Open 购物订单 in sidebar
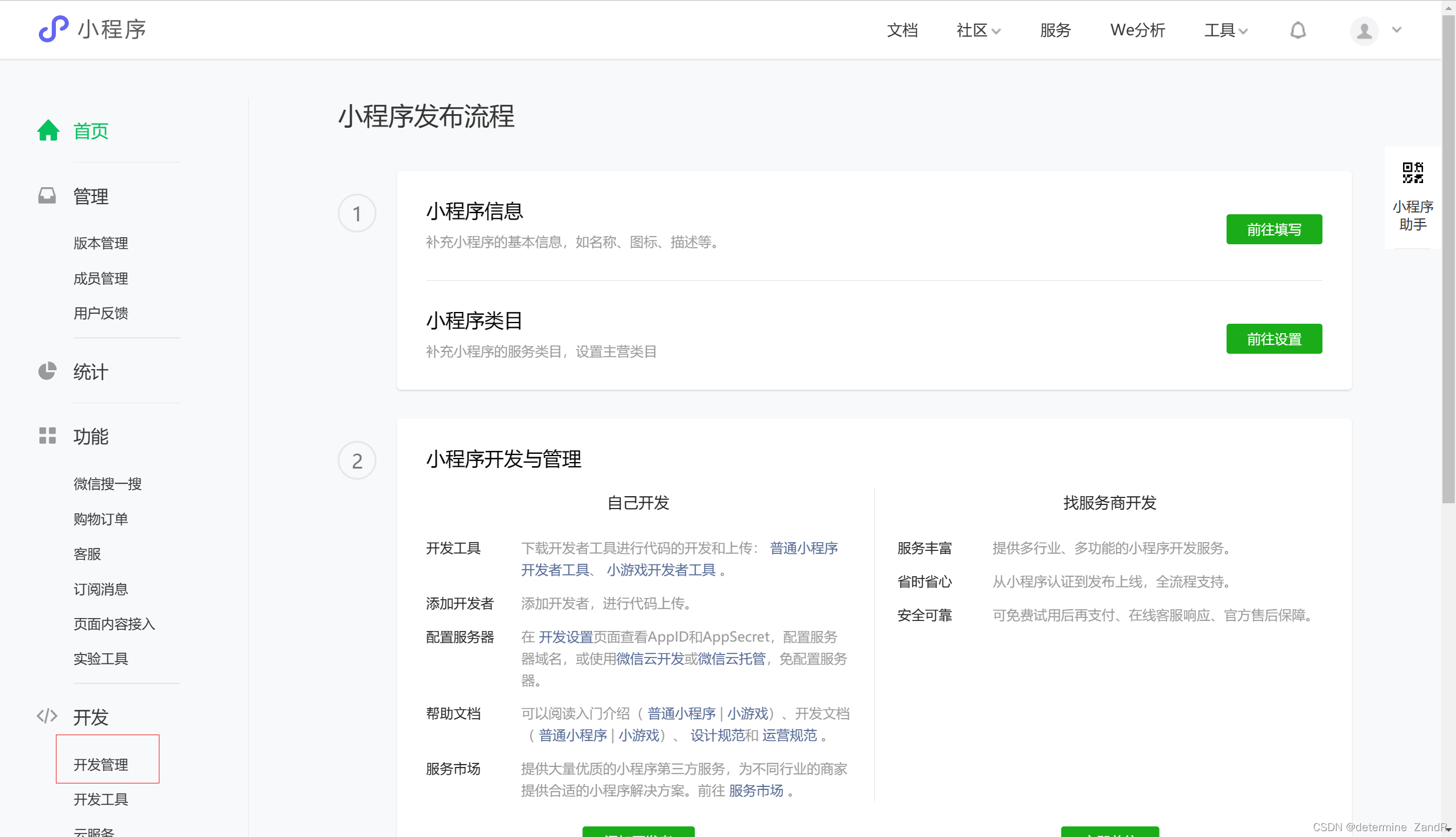Viewport: 1456px width, 837px height. (101, 519)
